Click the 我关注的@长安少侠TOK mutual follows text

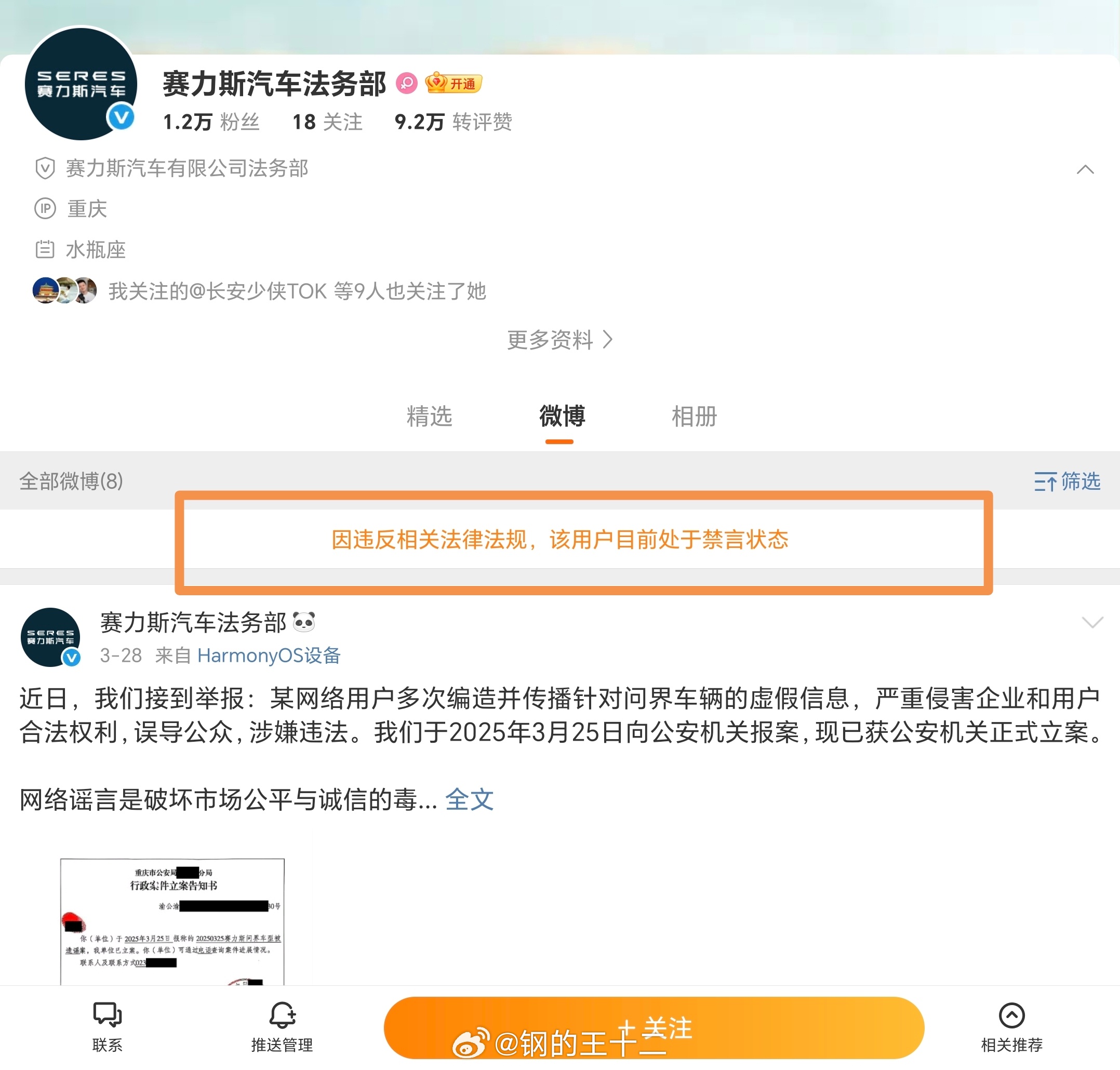click(x=297, y=291)
